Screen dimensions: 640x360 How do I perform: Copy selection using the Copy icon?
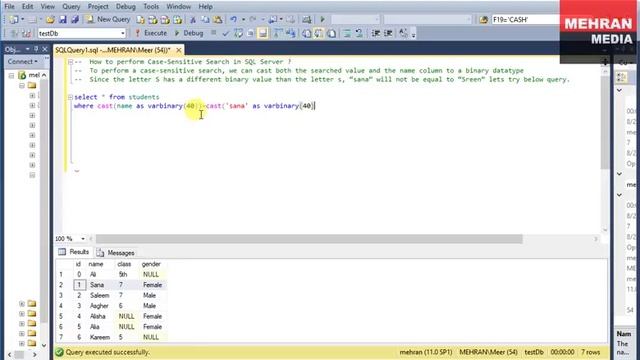(x=205, y=20)
